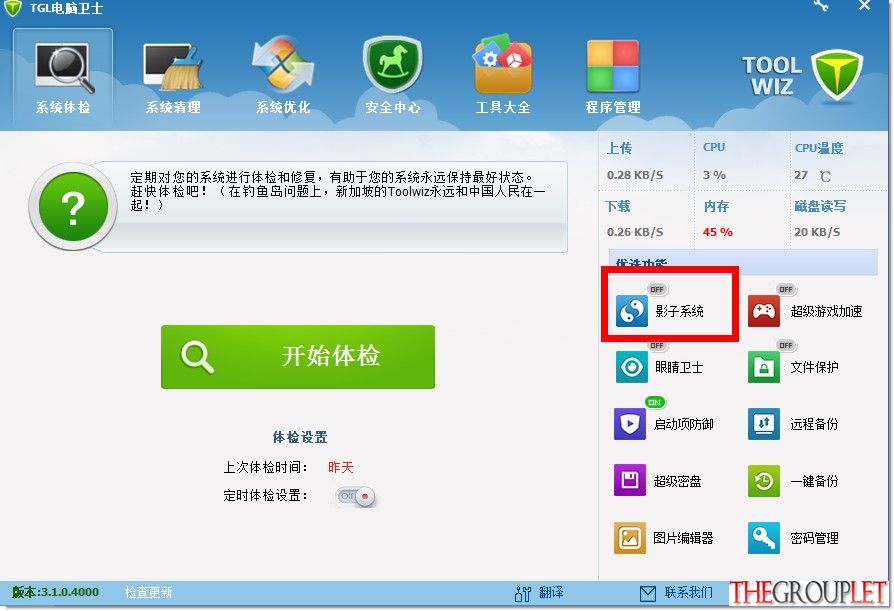Click the 超级游戏加速 label

click(826, 311)
